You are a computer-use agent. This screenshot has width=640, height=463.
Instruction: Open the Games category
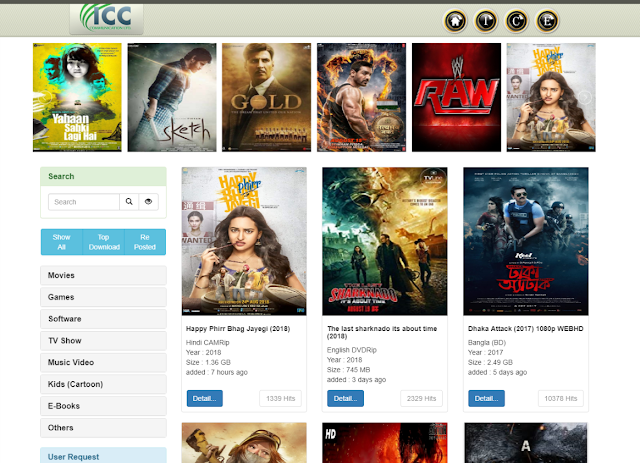tap(103, 297)
